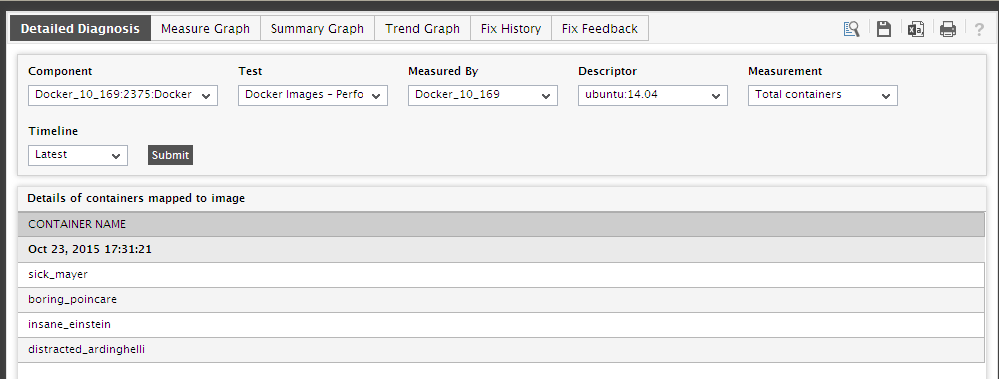Click the printer icon
The height and width of the screenshot is (379, 999).
pyautogui.click(x=948, y=29)
